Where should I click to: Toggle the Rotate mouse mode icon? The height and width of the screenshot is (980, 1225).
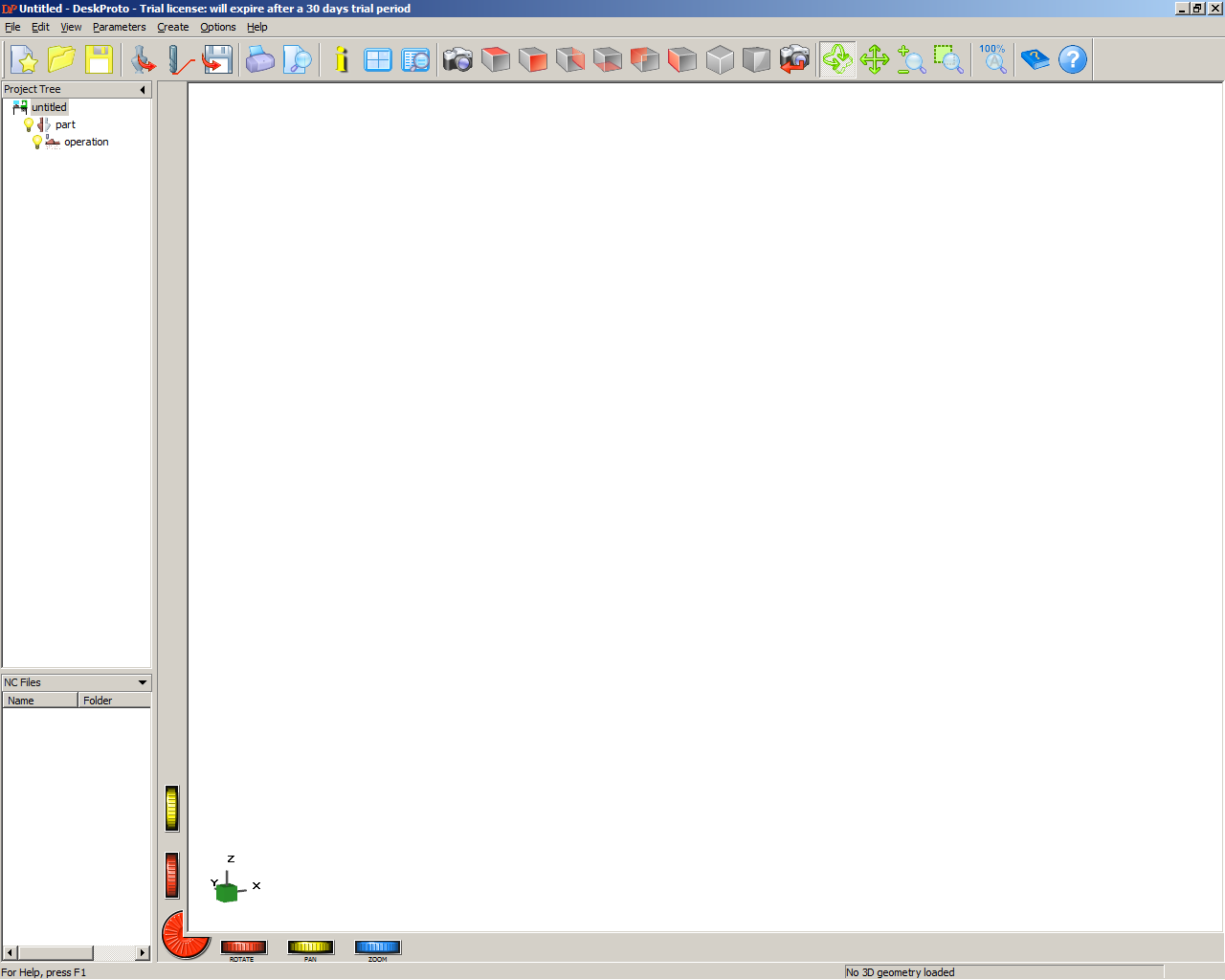coord(836,59)
